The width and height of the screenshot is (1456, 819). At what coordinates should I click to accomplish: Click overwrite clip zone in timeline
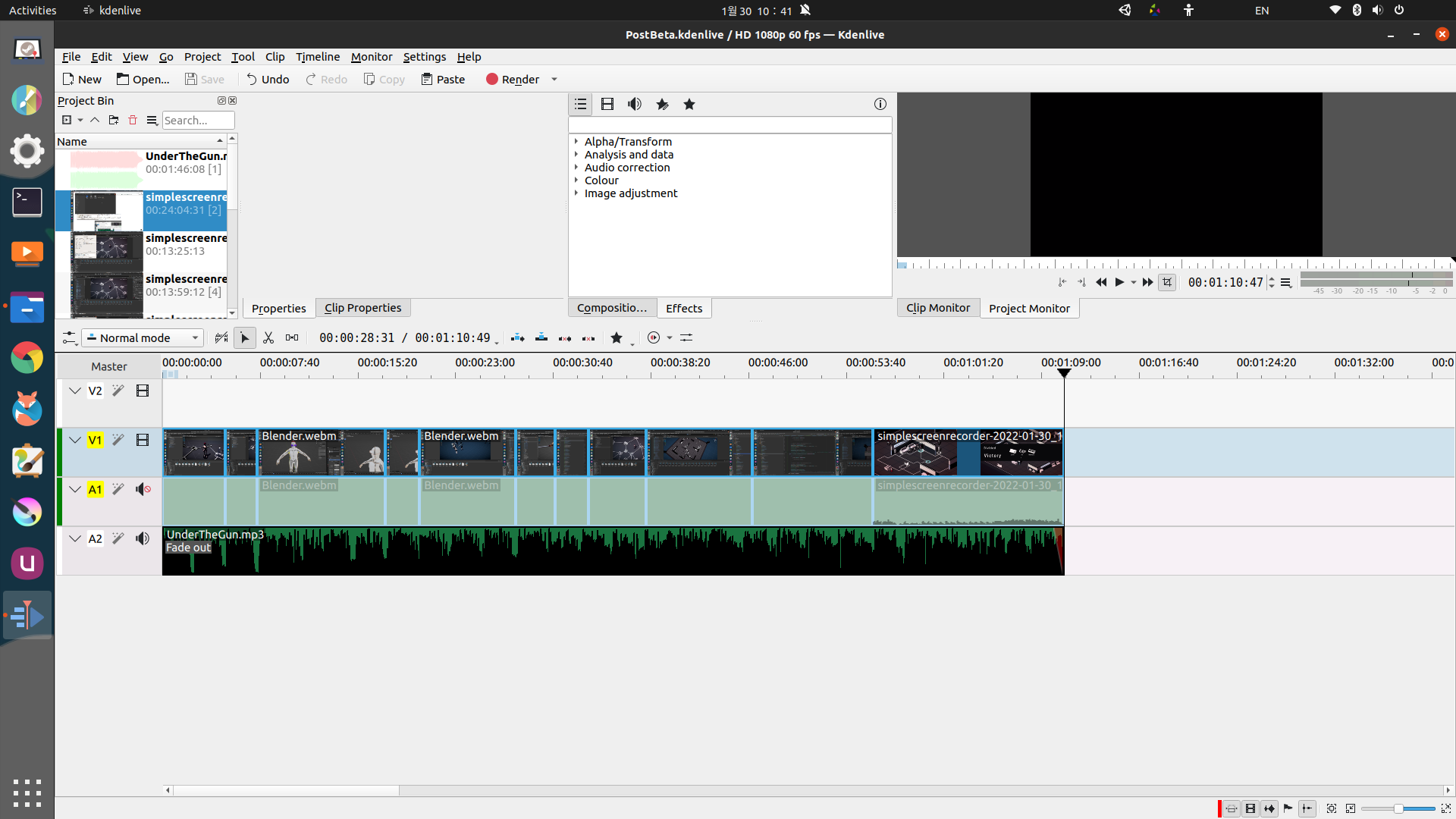click(541, 337)
